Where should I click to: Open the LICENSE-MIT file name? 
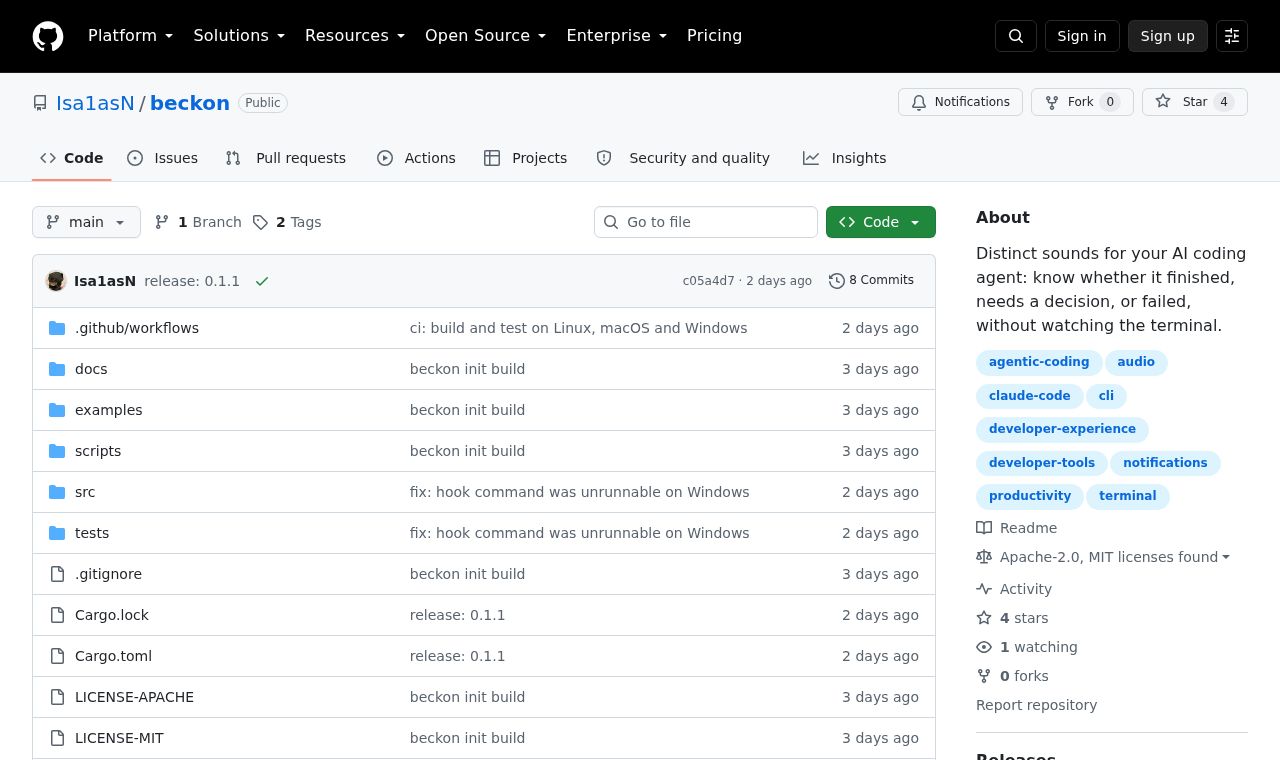(119, 738)
